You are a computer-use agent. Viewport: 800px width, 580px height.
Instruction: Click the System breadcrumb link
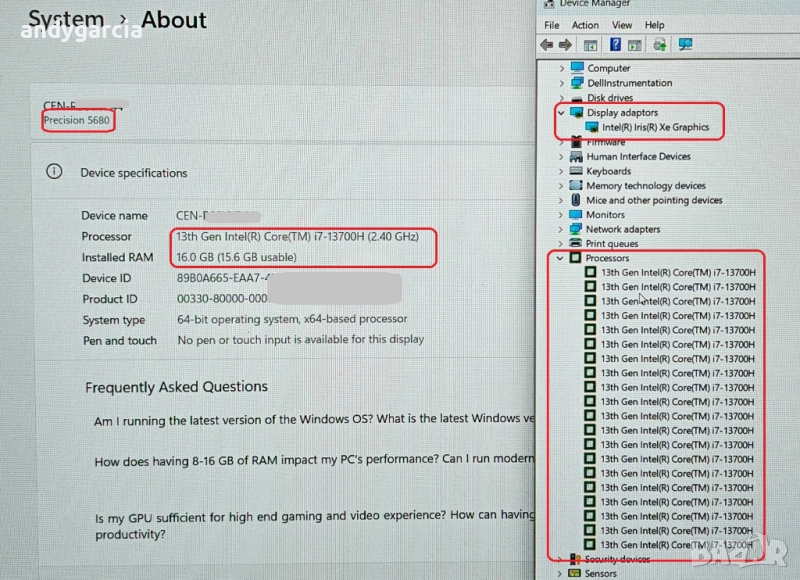65,20
